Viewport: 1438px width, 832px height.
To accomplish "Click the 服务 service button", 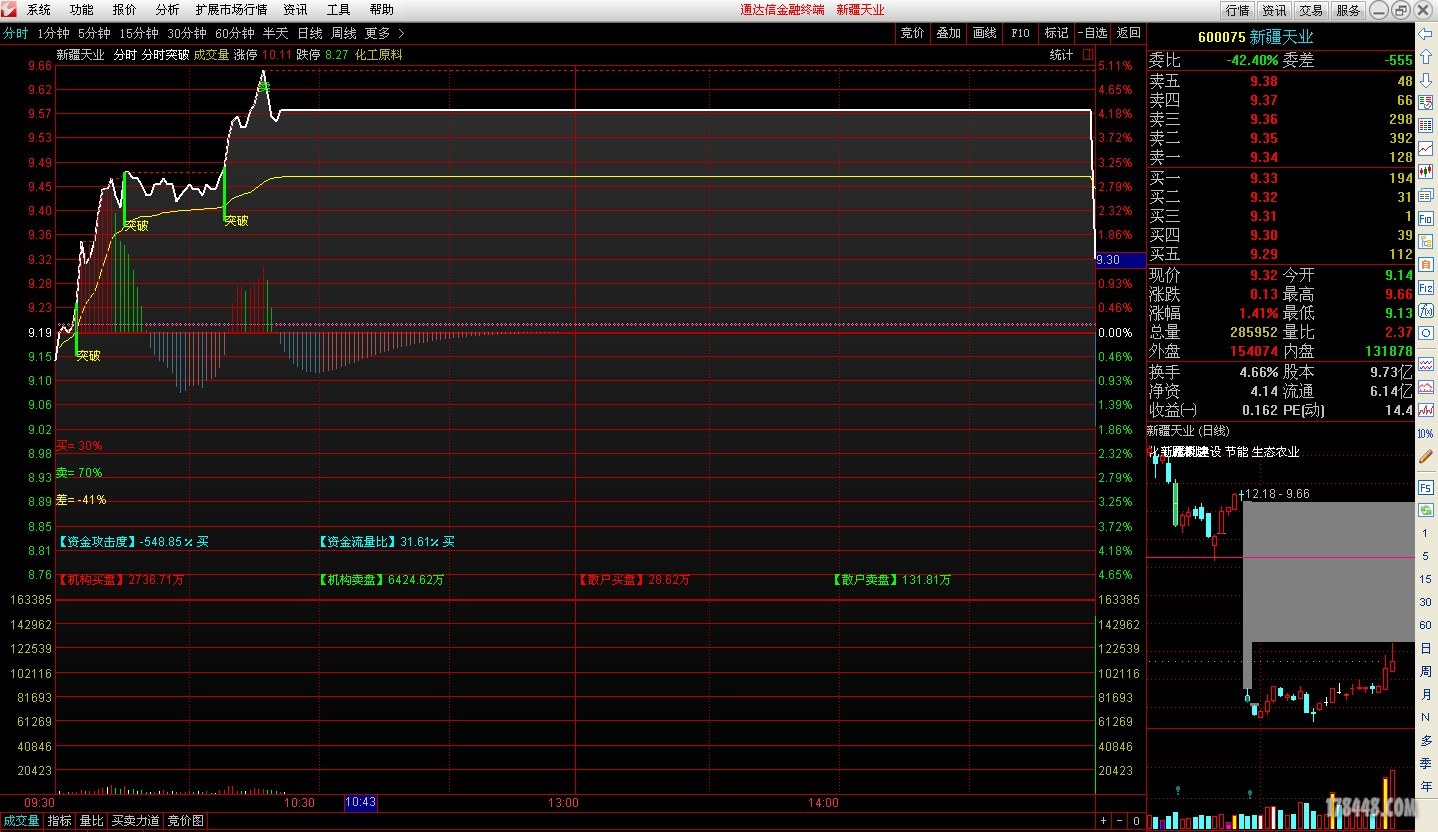I will pyautogui.click(x=1348, y=10).
